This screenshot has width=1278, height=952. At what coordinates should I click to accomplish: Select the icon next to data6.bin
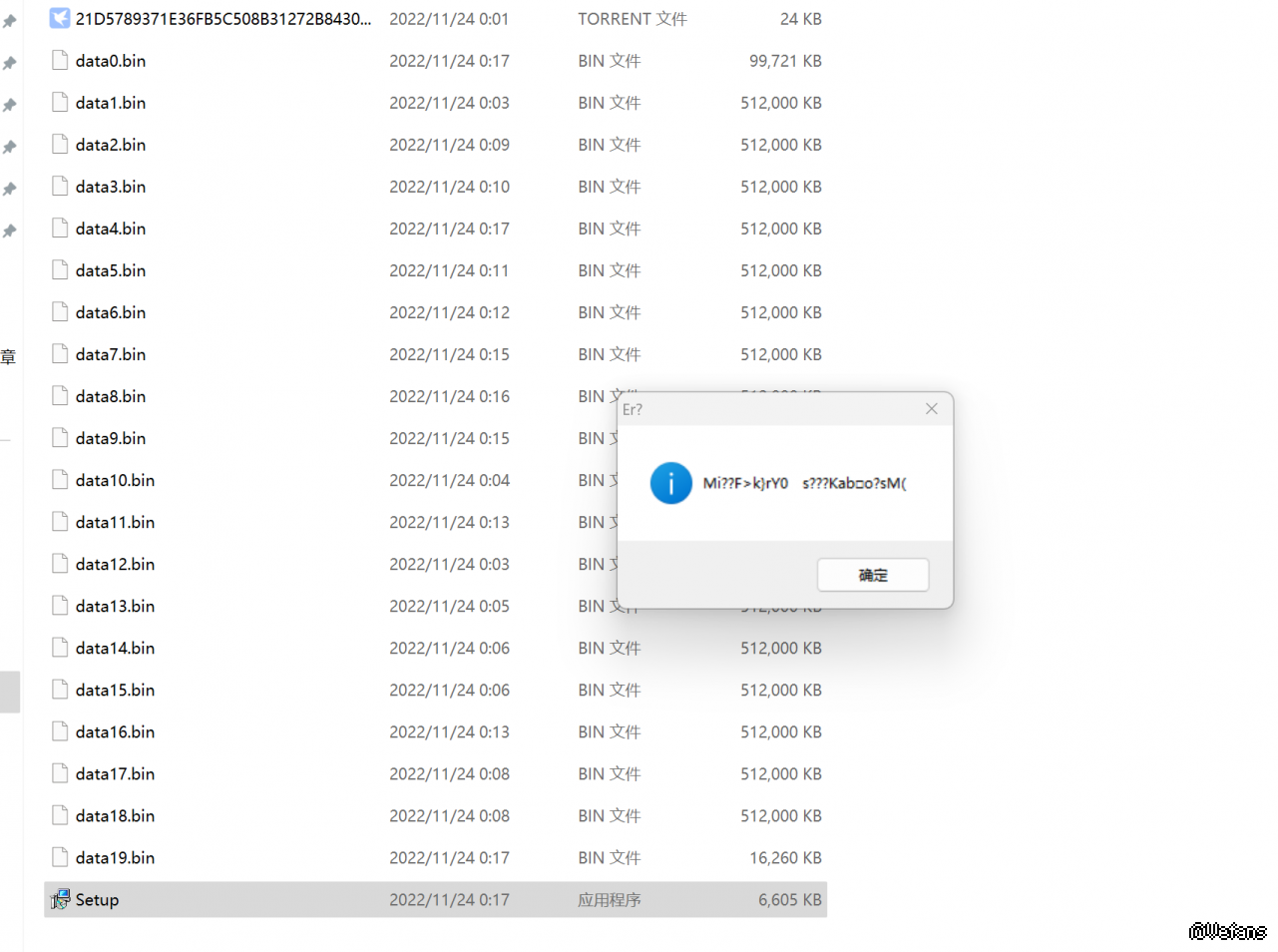[60, 311]
